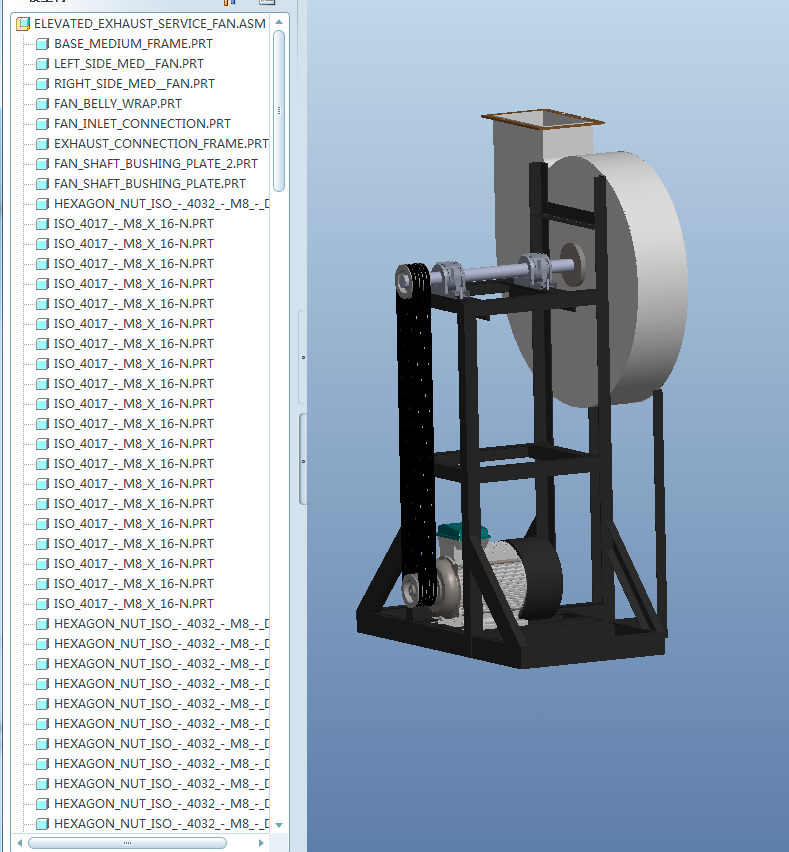Screen dimensions: 789x852
Task: Select RIGHT_SIDE_MED__FAN.PRT in model tree
Action: coord(134,84)
